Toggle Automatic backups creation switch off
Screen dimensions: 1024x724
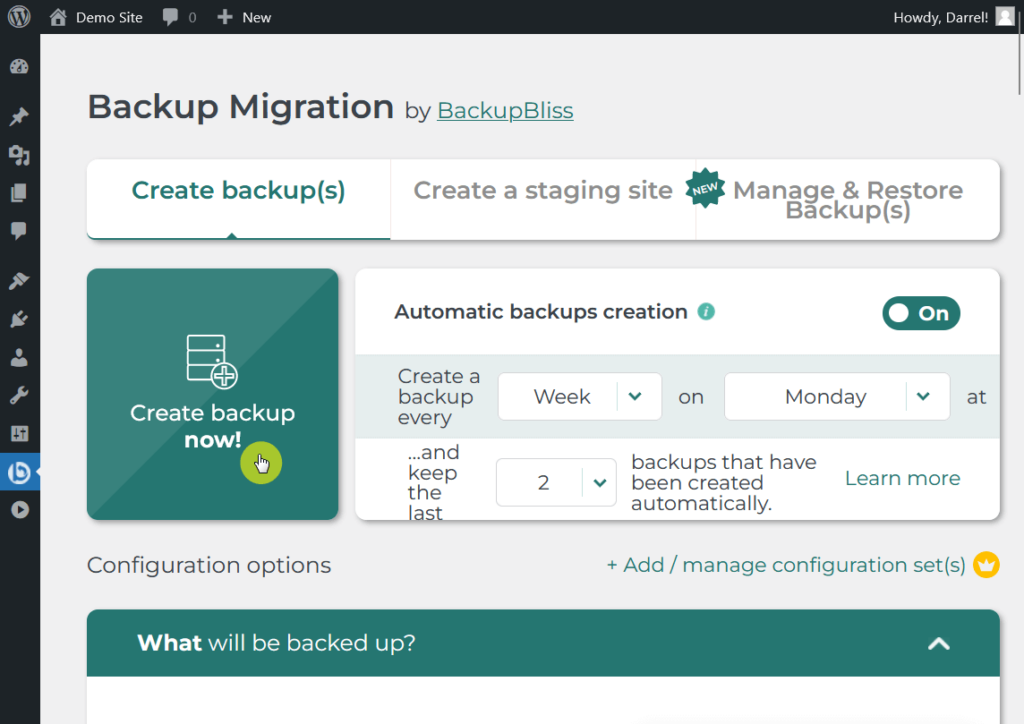coord(921,313)
